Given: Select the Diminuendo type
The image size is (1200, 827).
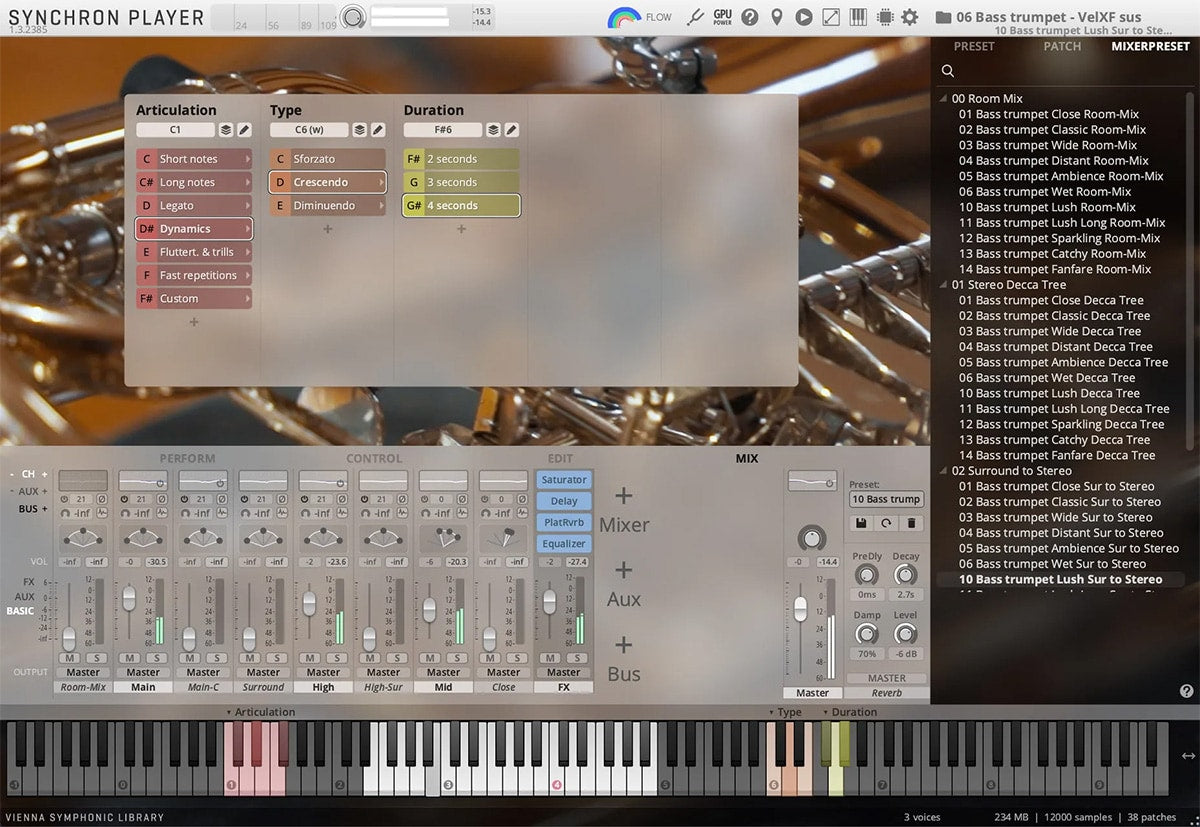Looking at the screenshot, I should [x=327, y=206].
